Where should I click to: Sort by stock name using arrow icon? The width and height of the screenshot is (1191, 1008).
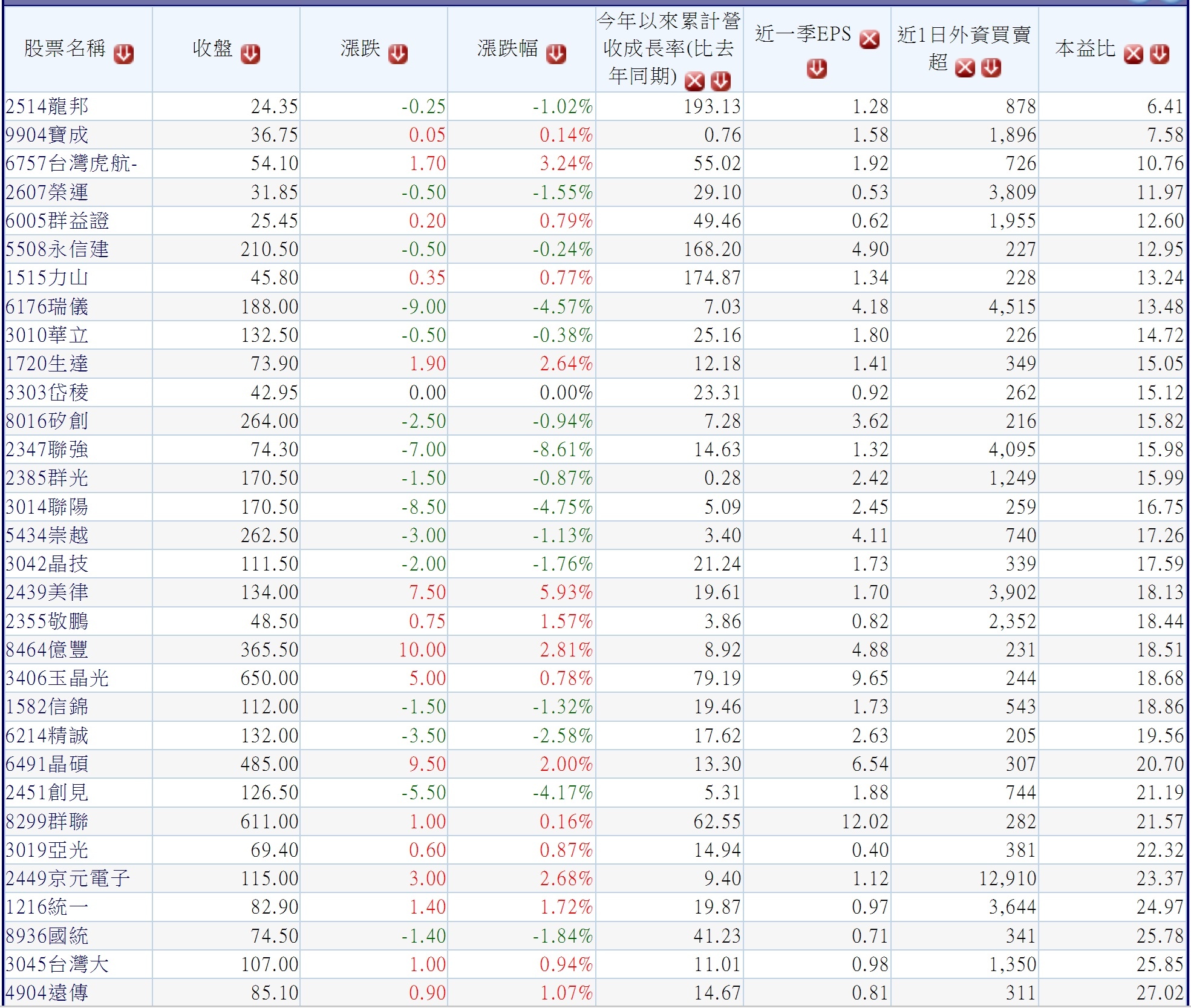pos(123,54)
